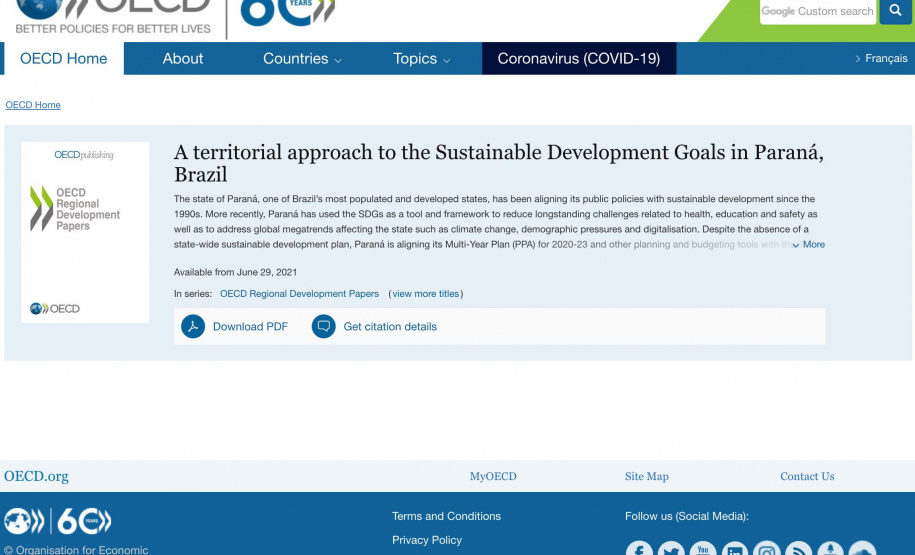The image size is (915, 555).
Task: Open the OECD LinkedIn icon
Action: click(735, 549)
